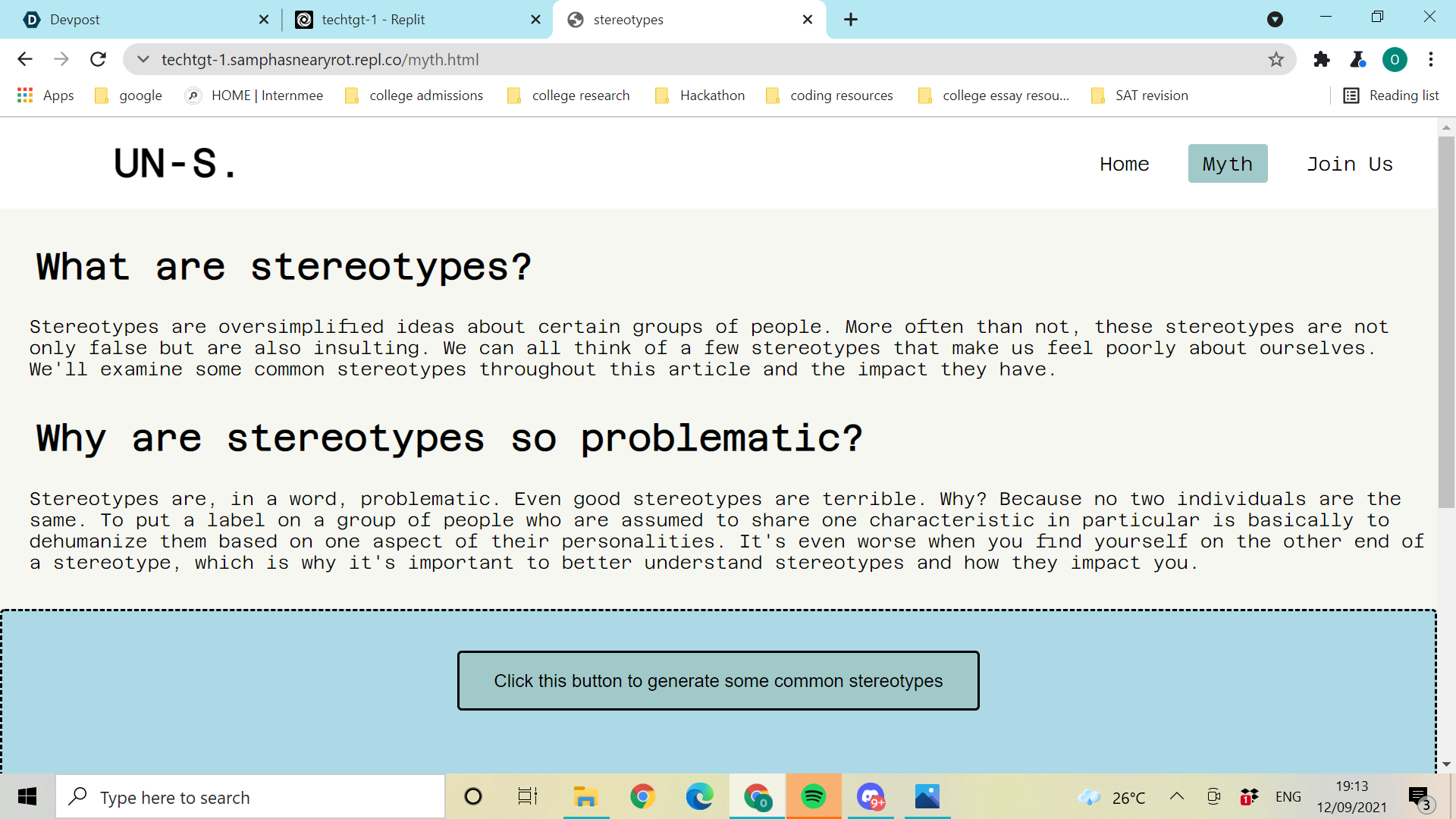The height and width of the screenshot is (819, 1456).
Task: Go back to the previous page
Action: 25,59
